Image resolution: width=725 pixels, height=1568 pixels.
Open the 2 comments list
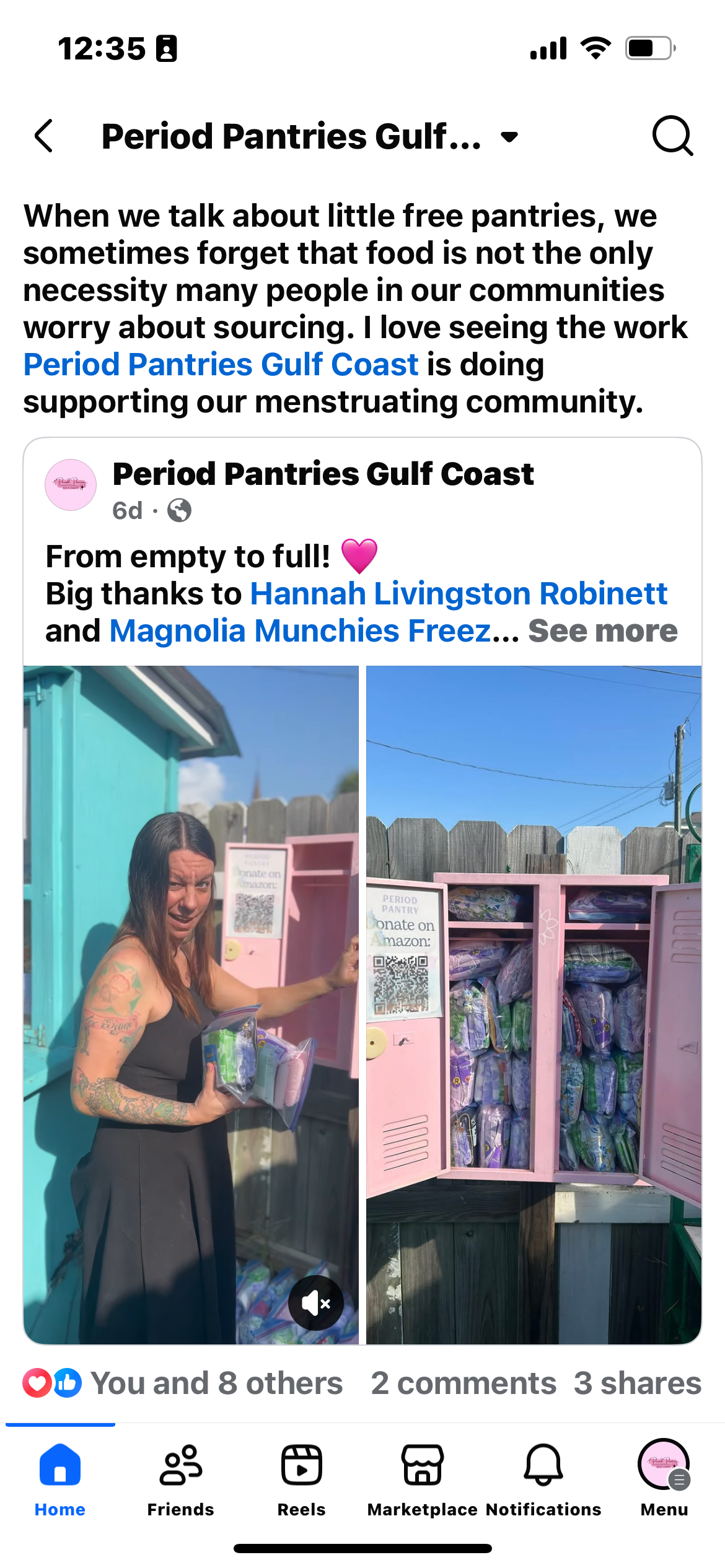[464, 1383]
